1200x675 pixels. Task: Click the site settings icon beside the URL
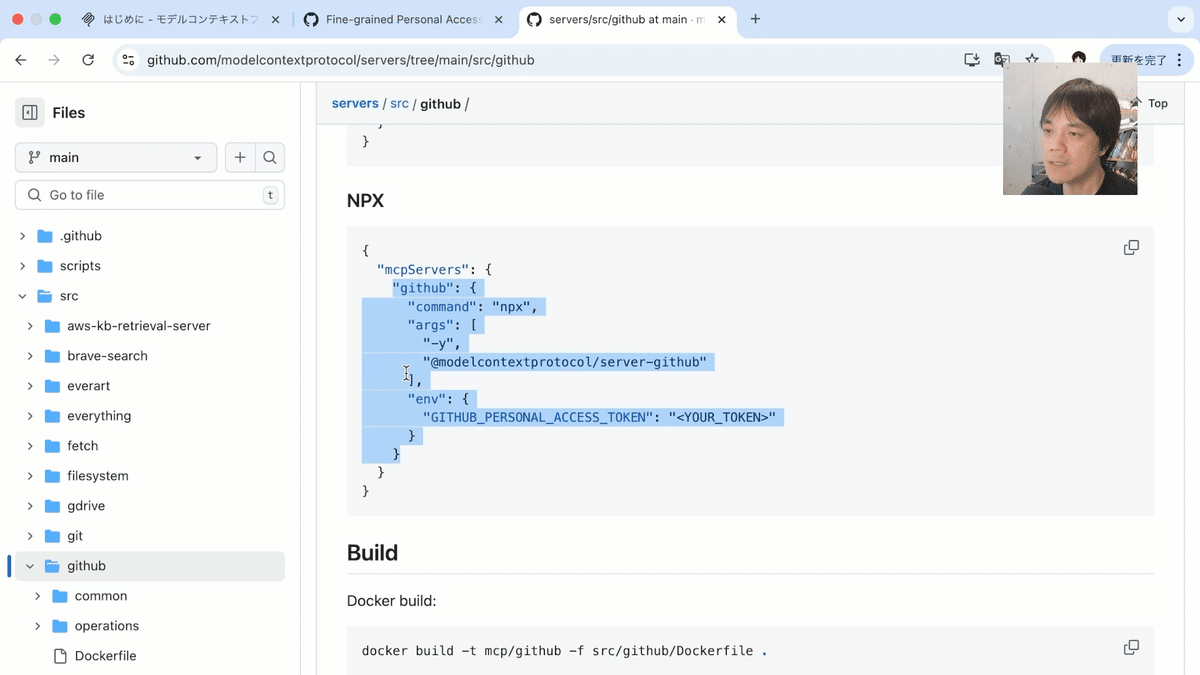click(x=128, y=60)
